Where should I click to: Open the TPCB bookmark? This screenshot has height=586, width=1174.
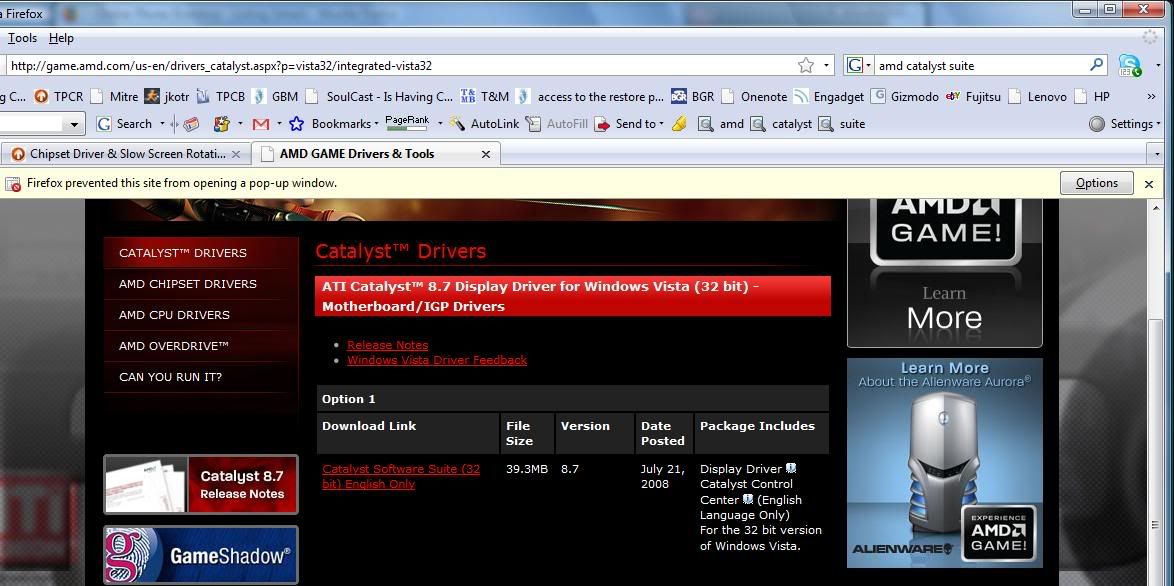(x=221, y=97)
